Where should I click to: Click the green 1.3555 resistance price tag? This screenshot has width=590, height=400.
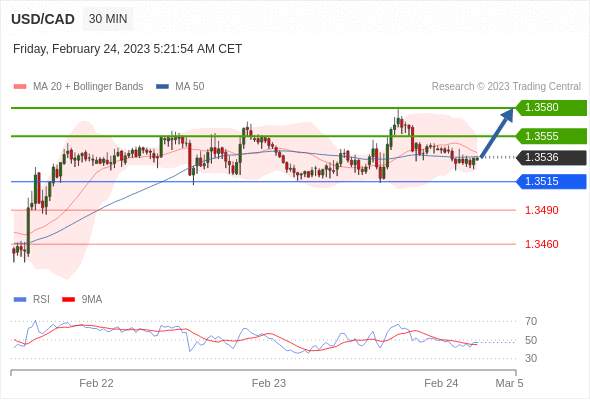(552, 136)
